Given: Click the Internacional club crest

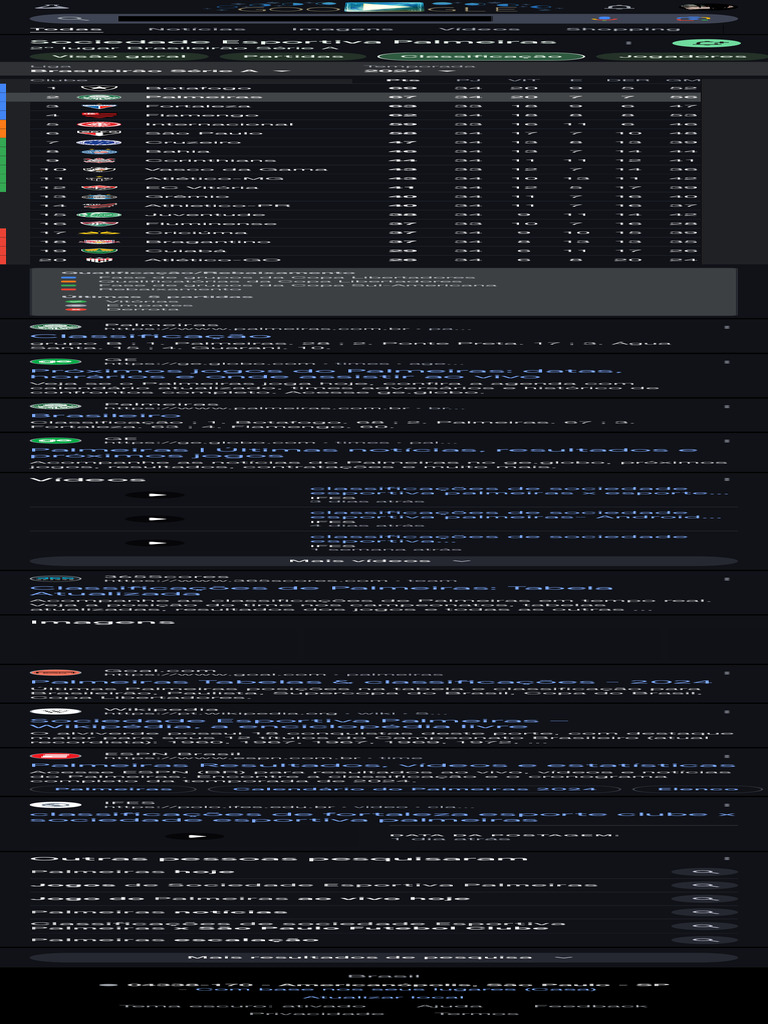Looking at the screenshot, I should [x=99, y=124].
